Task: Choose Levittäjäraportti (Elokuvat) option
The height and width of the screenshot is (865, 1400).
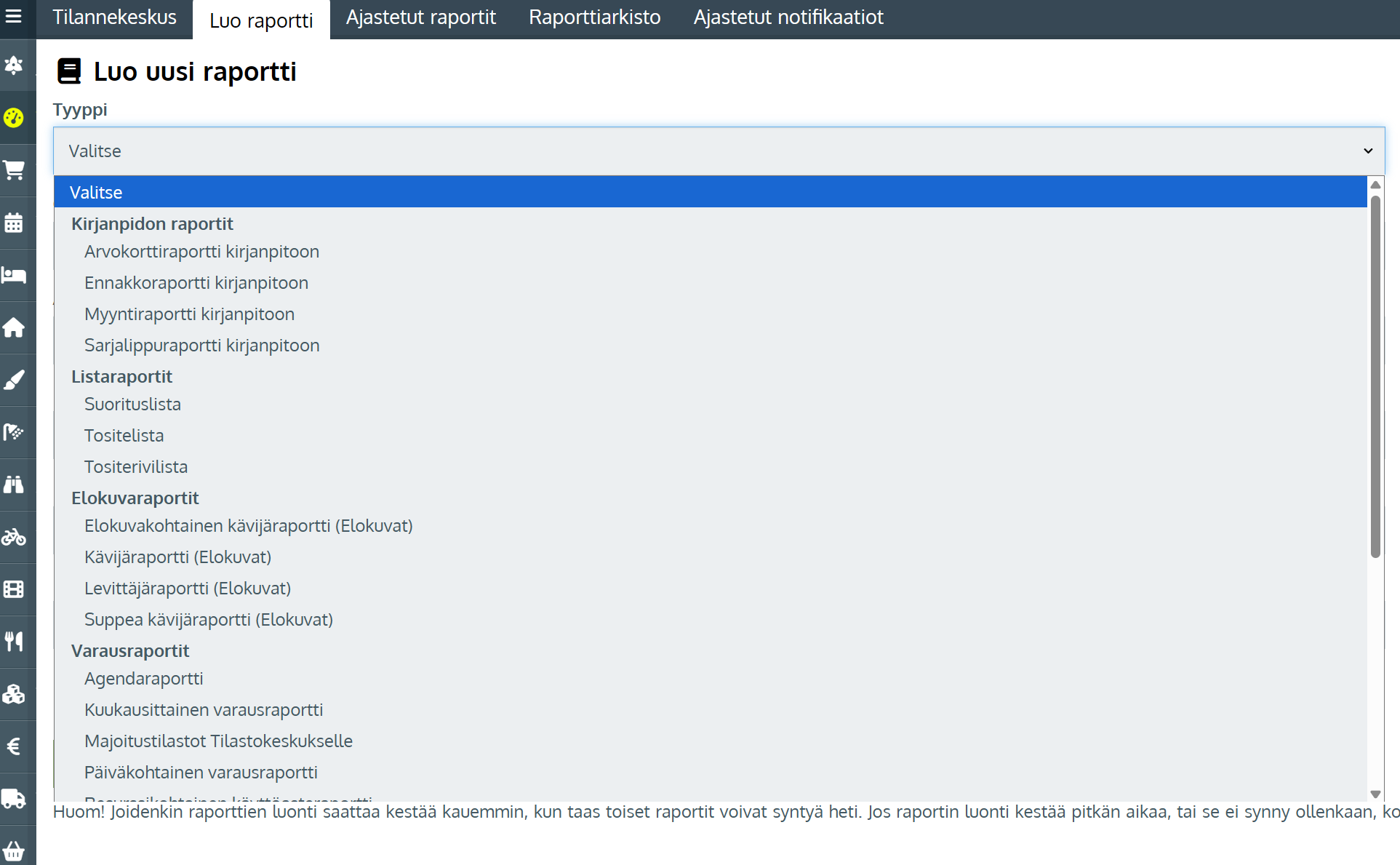Action: [188, 589]
